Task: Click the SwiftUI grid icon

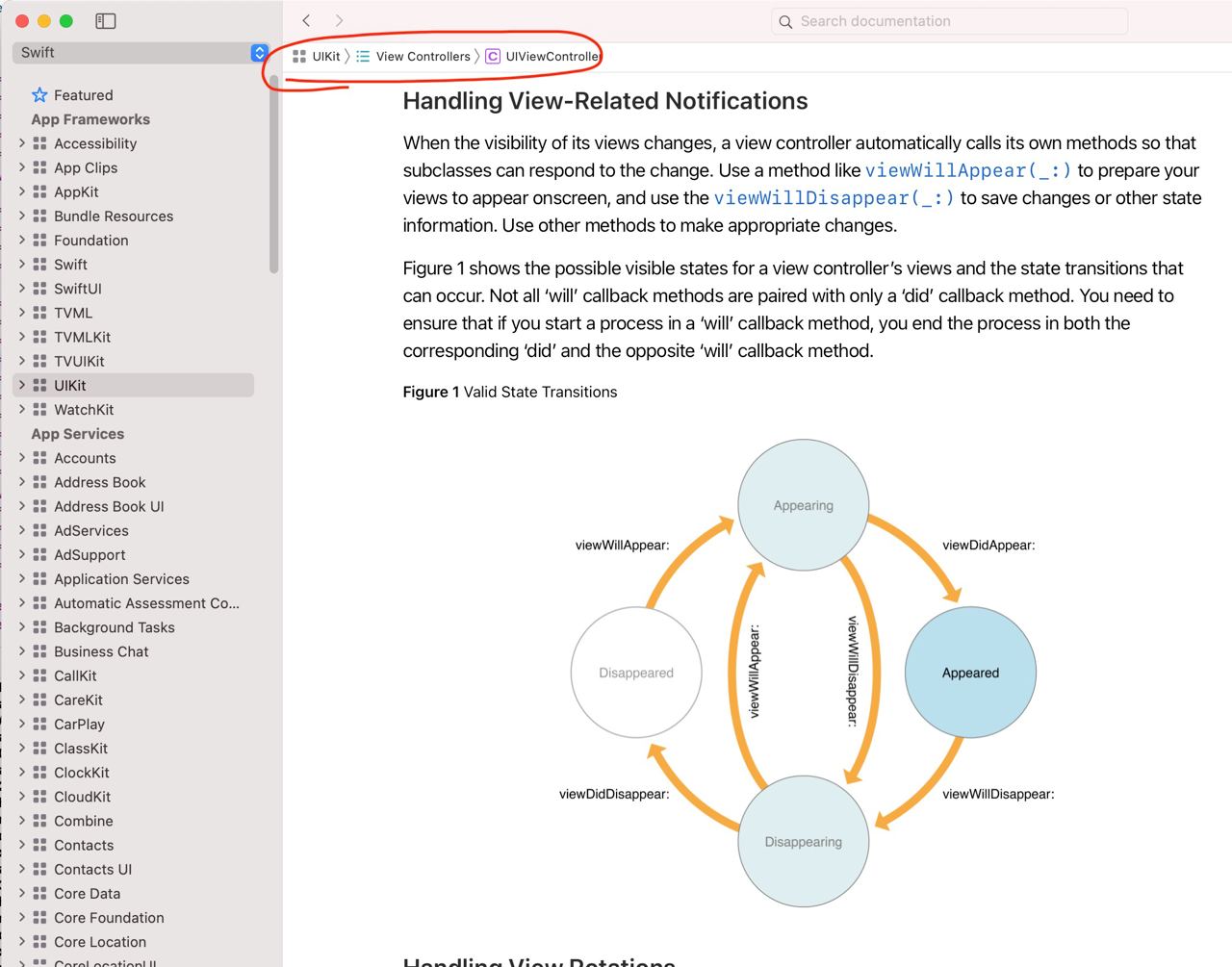Action: [x=39, y=289]
